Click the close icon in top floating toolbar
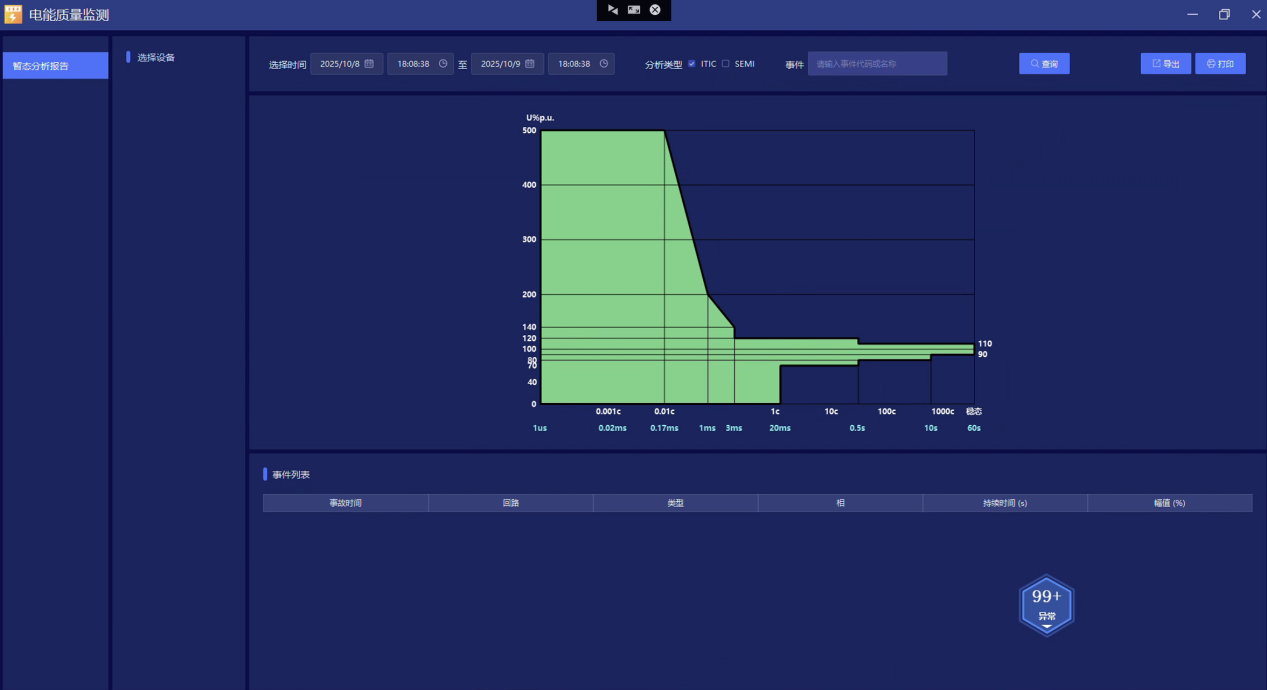 click(655, 10)
